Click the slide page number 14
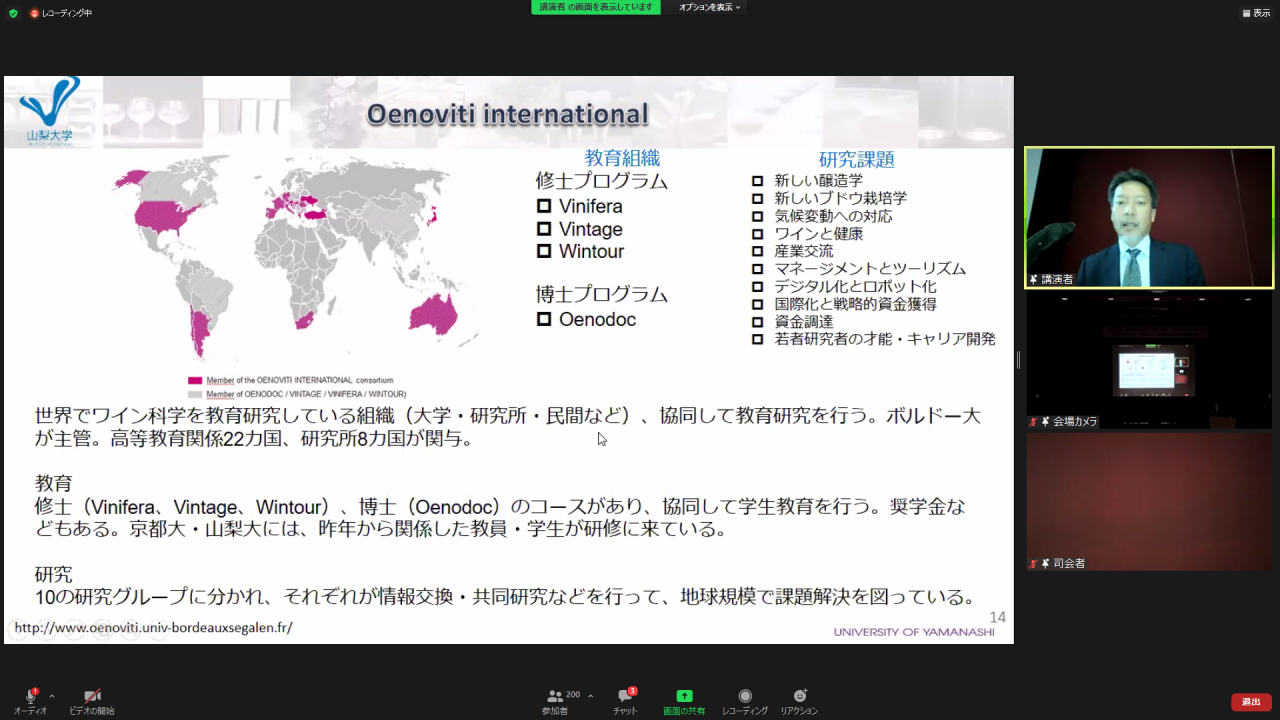Viewport: 1280px width, 720px height. tap(997, 617)
